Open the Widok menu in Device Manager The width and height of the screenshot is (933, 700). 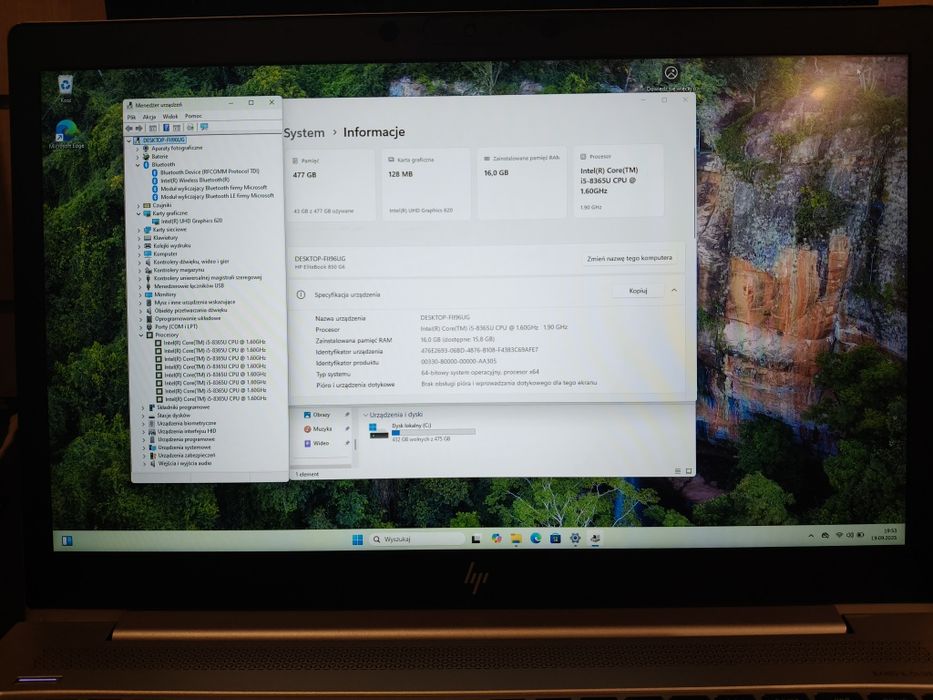170,117
